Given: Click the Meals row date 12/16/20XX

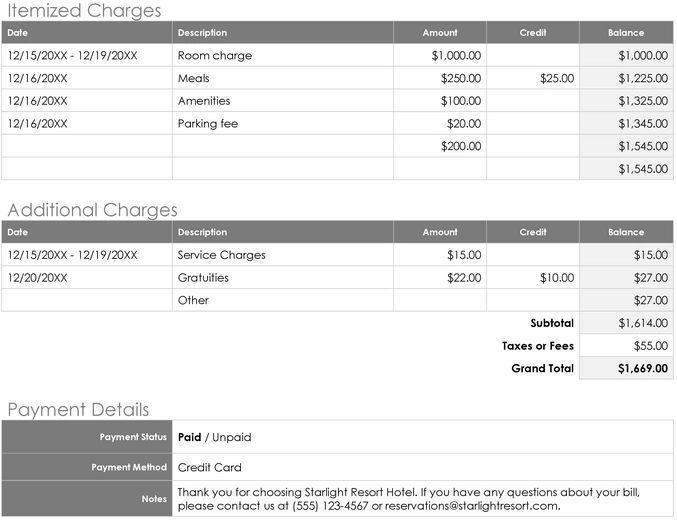Looking at the screenshot, I should click(x=38, y=78).
